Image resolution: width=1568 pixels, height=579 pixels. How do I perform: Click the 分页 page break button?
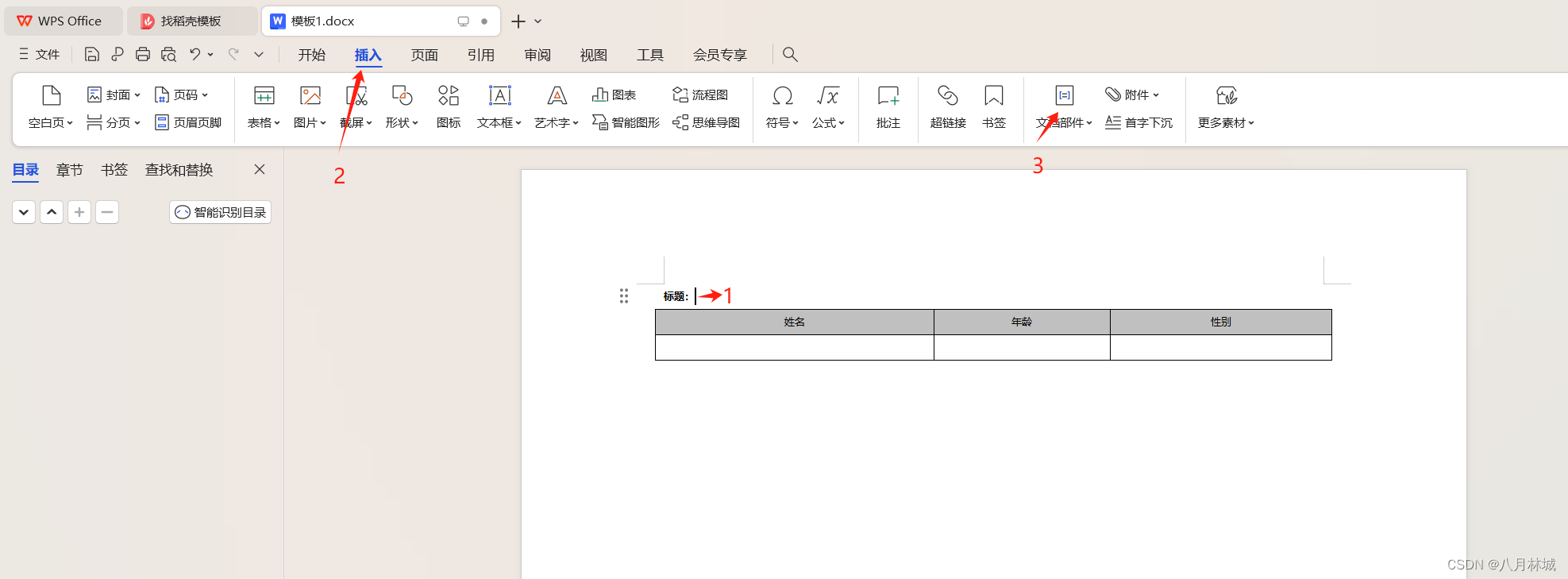click(114, 122)
